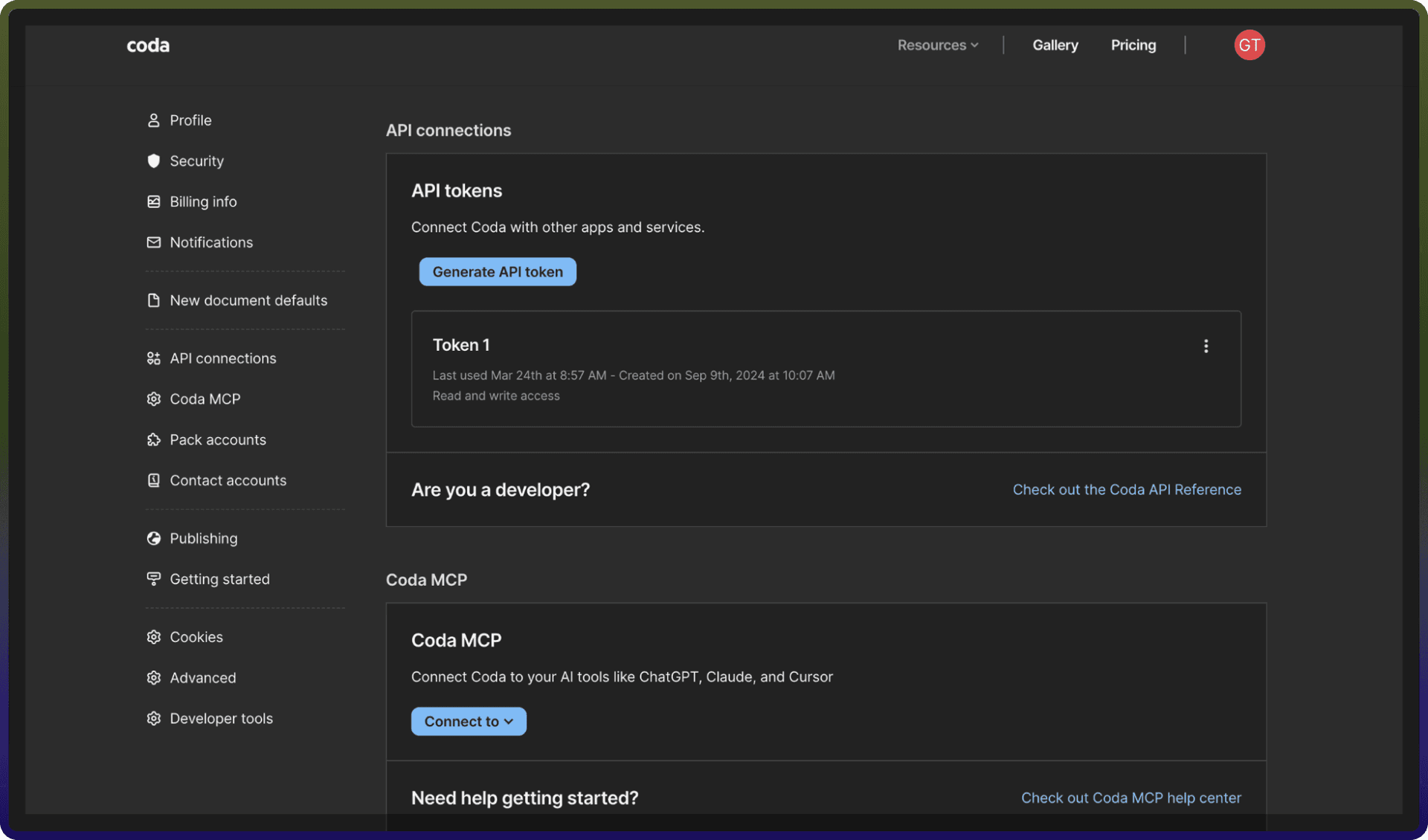The height and width of the screenshot is (840, 1428).
Task: Open the Coda API Reference link
Action: pos(1127,490)
